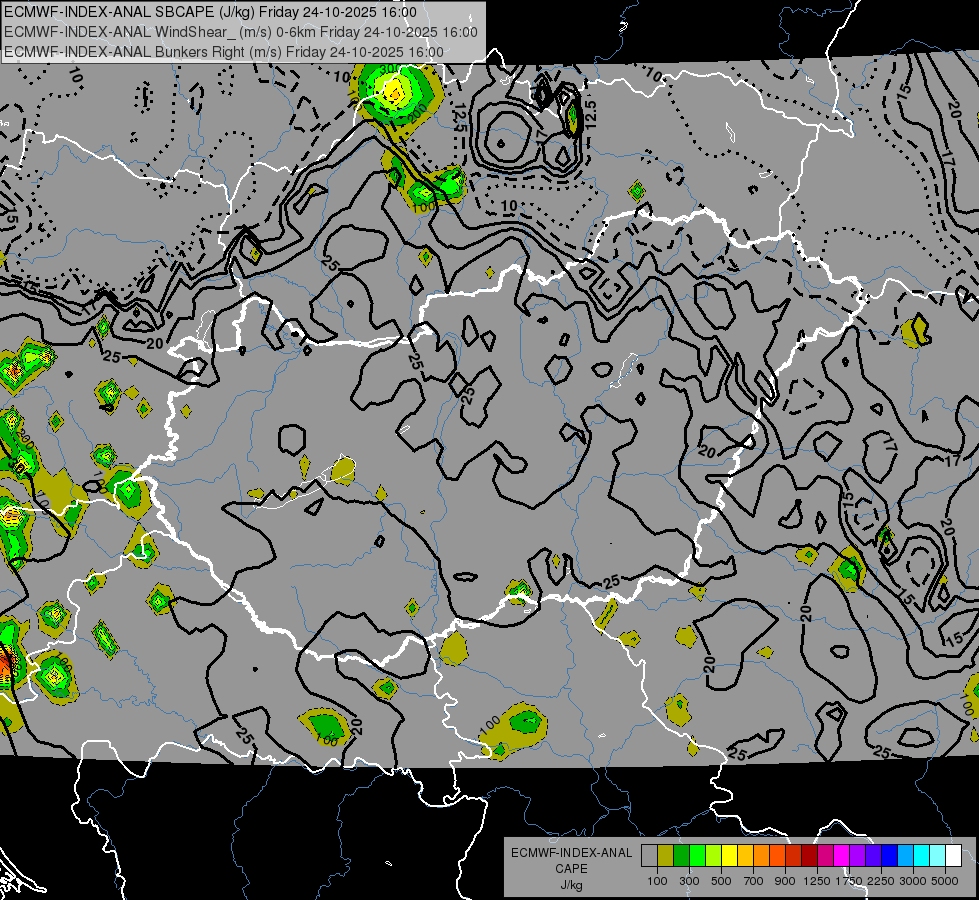Viewport: 979px width, 900px height.
Task: Click the legend word CAPE
Action: (571, 868)
